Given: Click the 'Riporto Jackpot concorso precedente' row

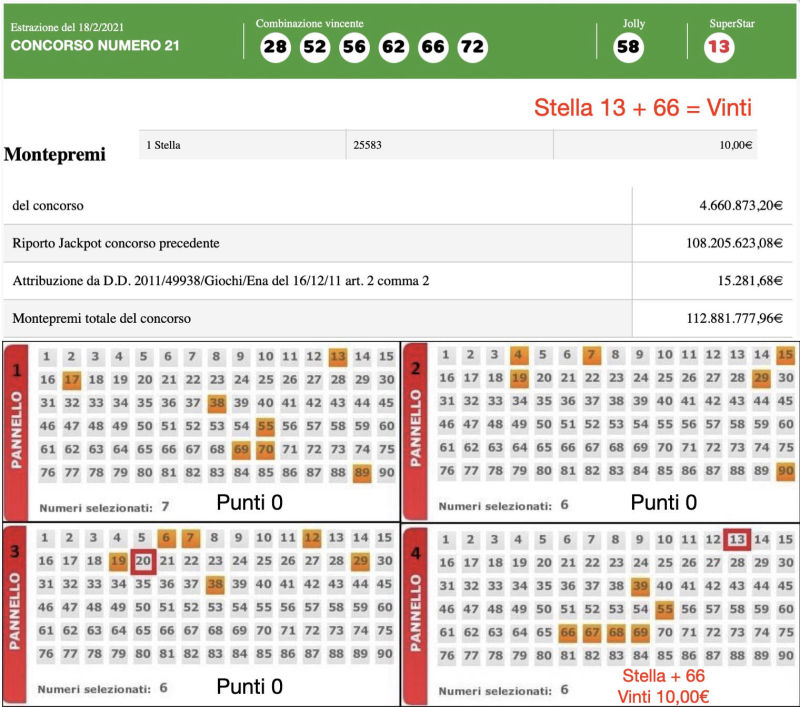Looking at the screenshot, I should [x=317, y=243].
